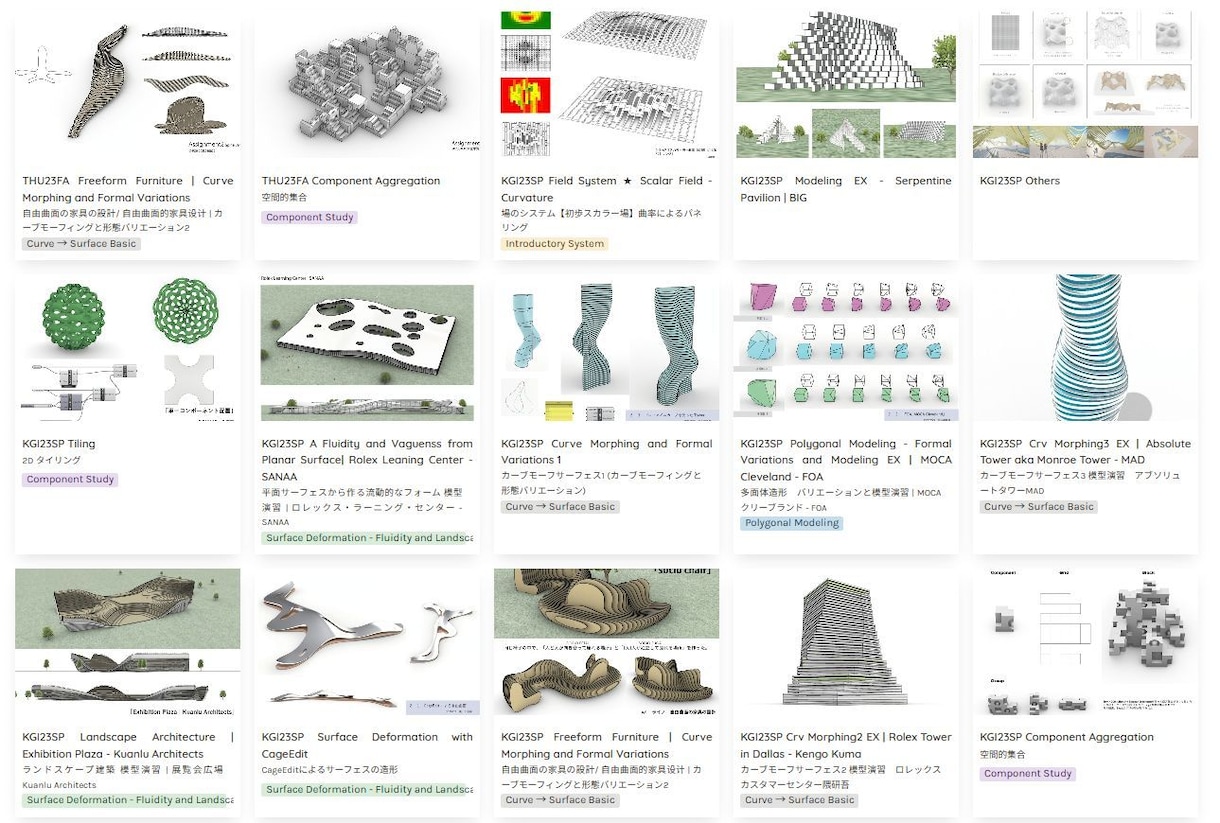Select Component Study tag on THU23FA Component Aggregation

point(309,217)
